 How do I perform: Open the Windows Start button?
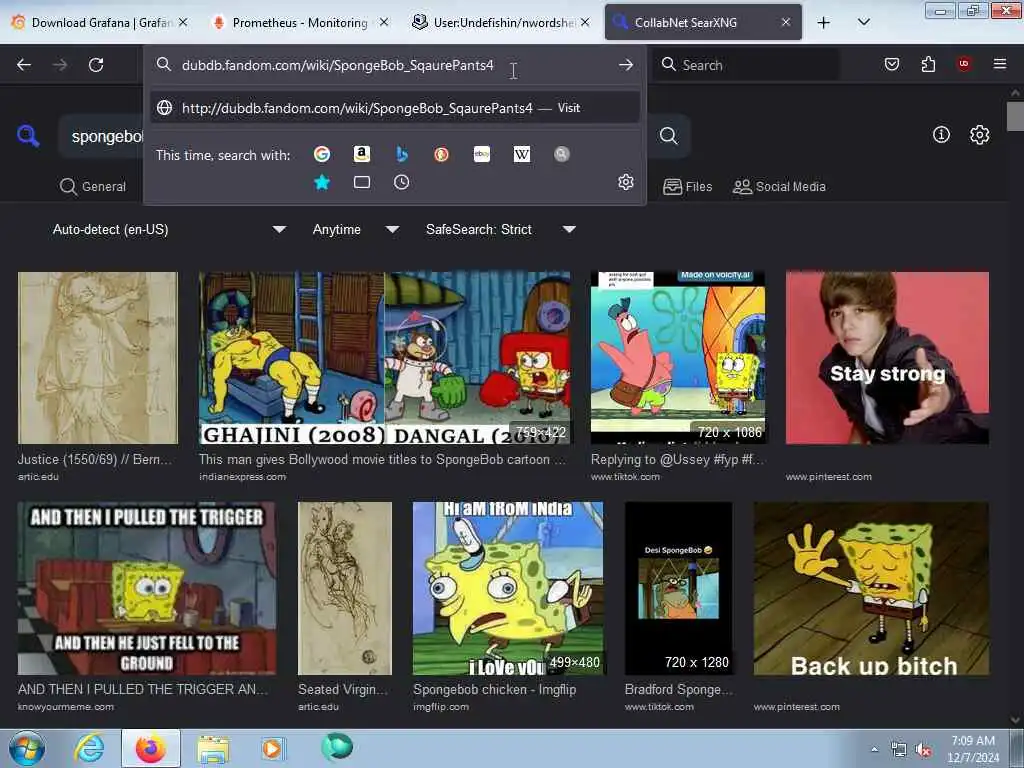tap(27, 748)
